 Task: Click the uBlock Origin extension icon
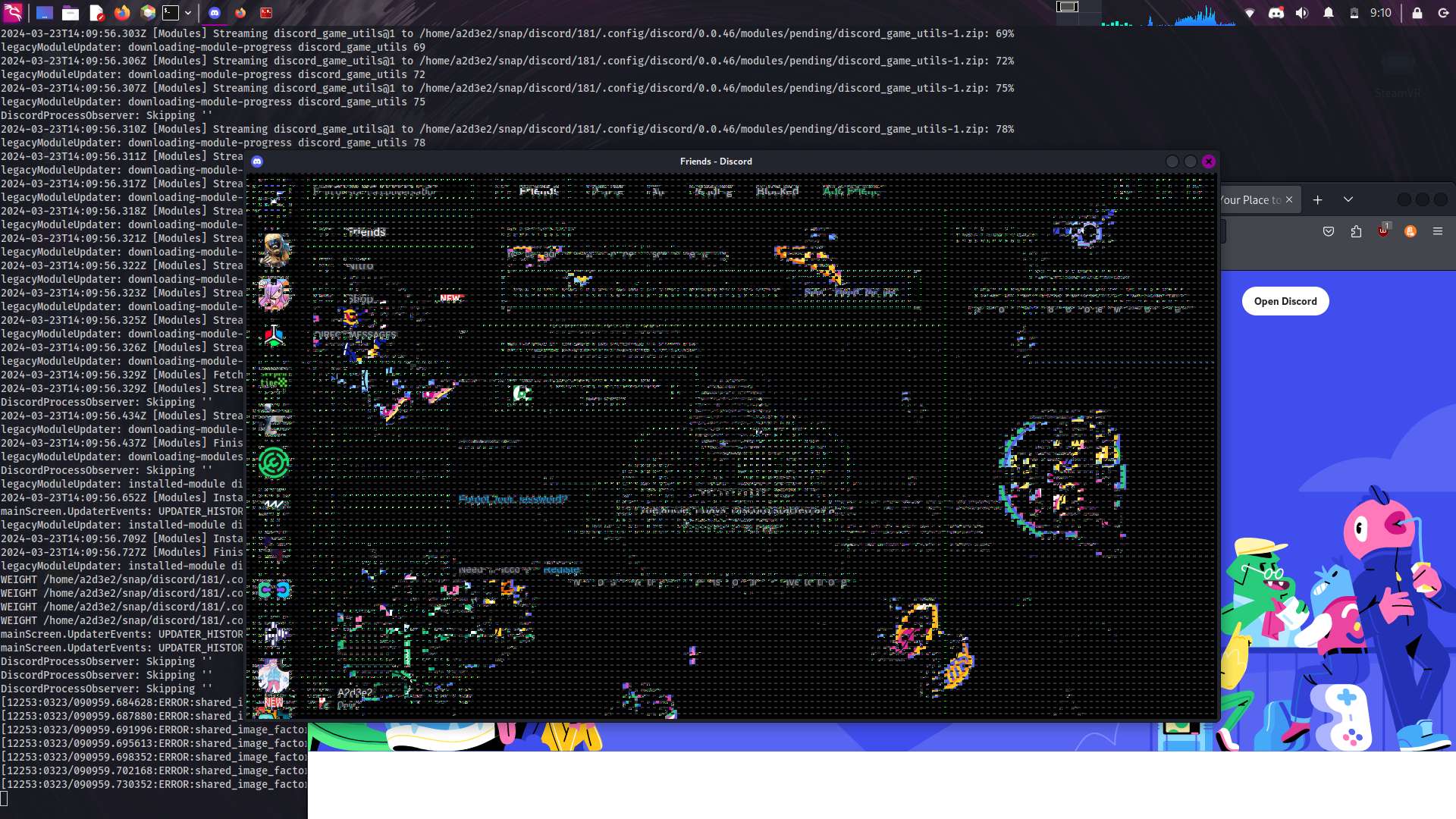[x=1383, y=231]
